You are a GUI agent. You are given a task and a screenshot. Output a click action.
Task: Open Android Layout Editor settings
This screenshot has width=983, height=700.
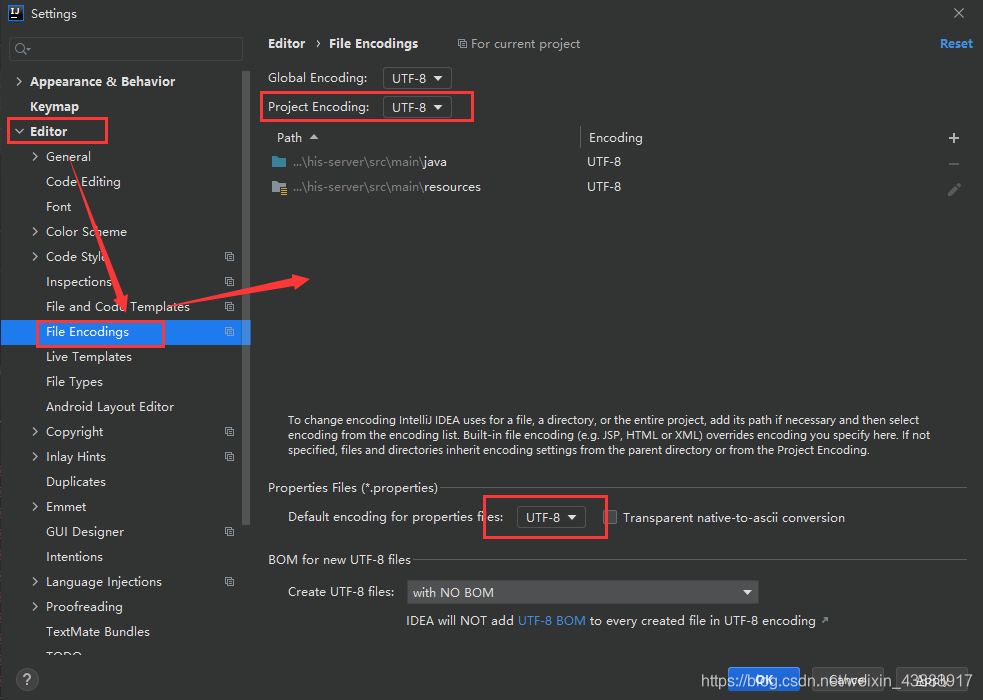pos(110,407)
